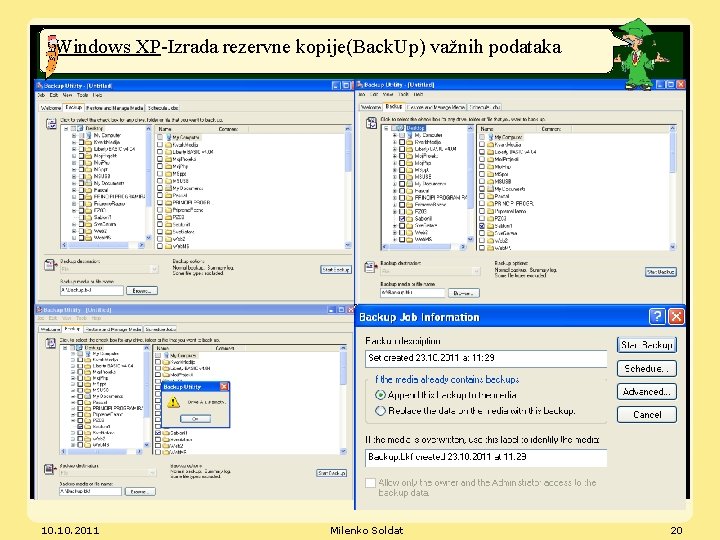Click the backup destination icon in the top-right window

pos(370,267)
